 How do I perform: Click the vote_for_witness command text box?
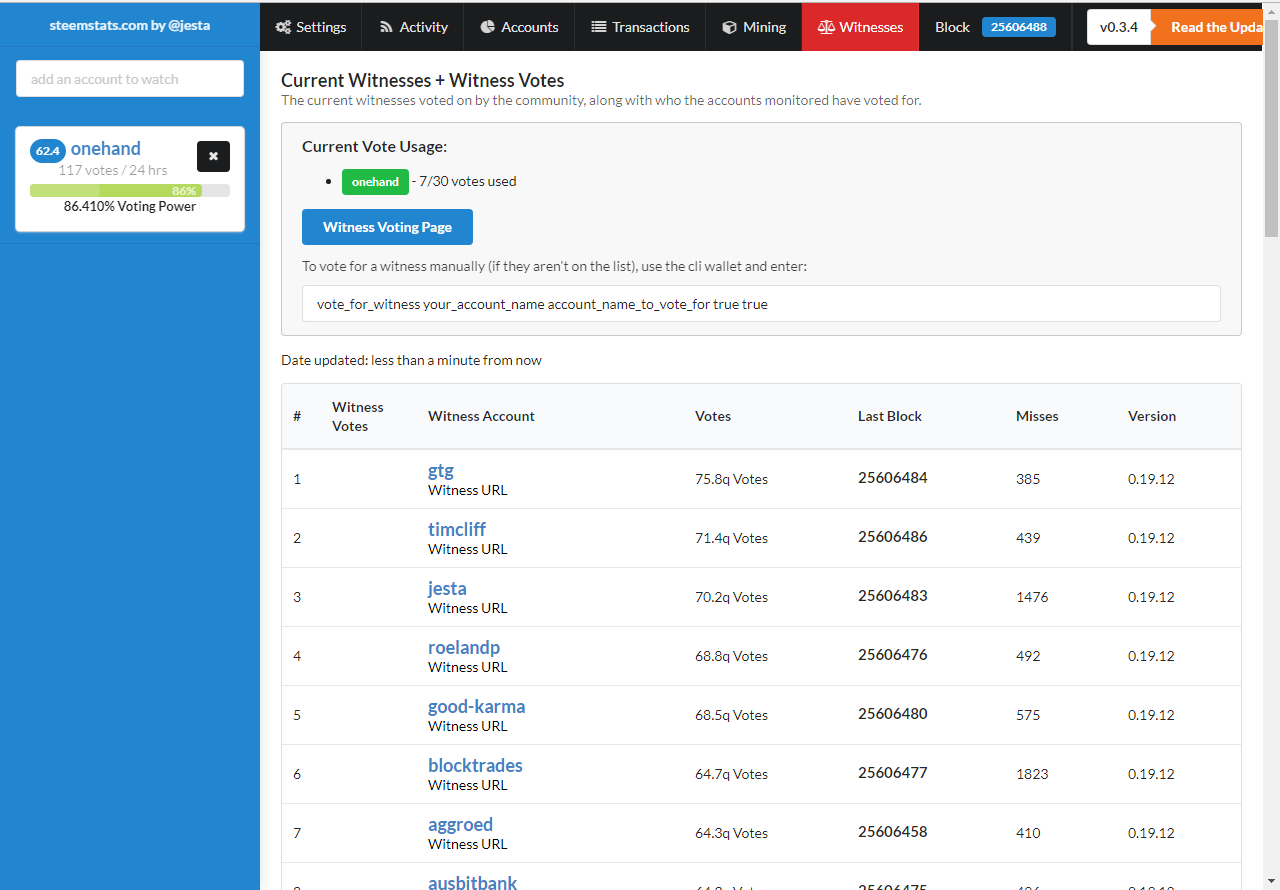tap(761, 304)
